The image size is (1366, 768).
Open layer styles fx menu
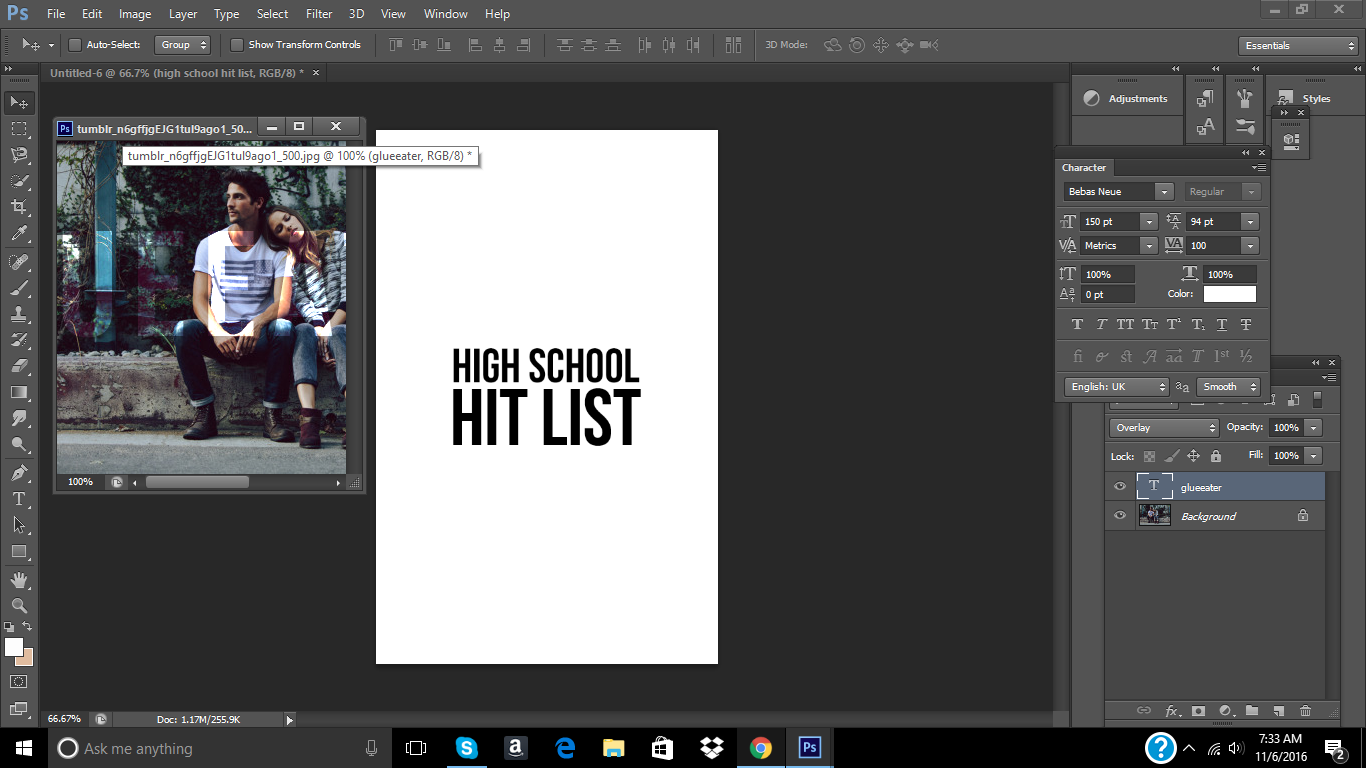tap(1172, 711)
